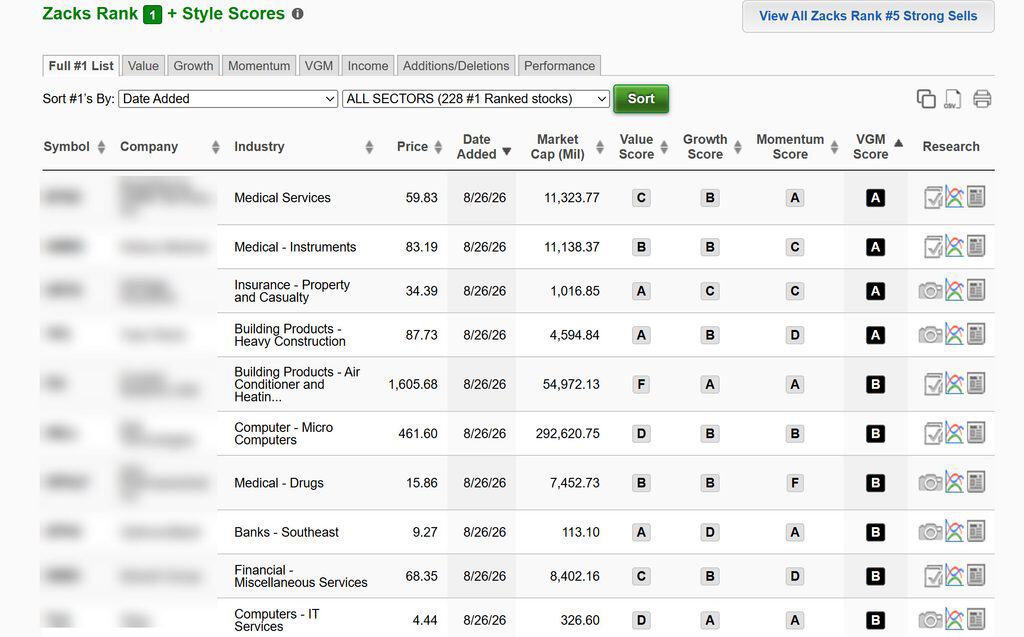
Task: Open the document icon for Medical Services
Action: click(x=976, y=197)
